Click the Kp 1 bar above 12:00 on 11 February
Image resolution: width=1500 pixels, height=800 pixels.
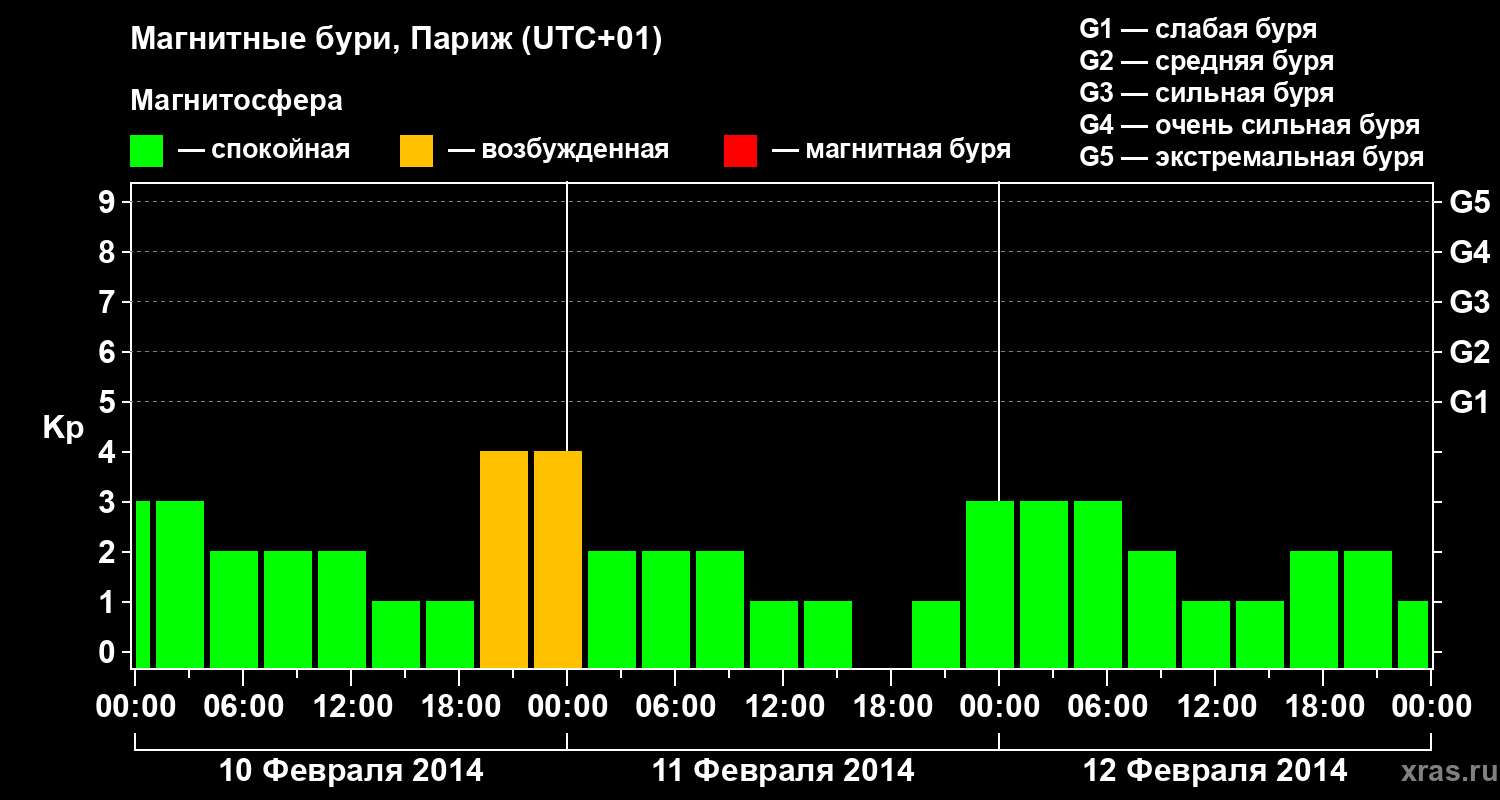(x=774, y=634)
